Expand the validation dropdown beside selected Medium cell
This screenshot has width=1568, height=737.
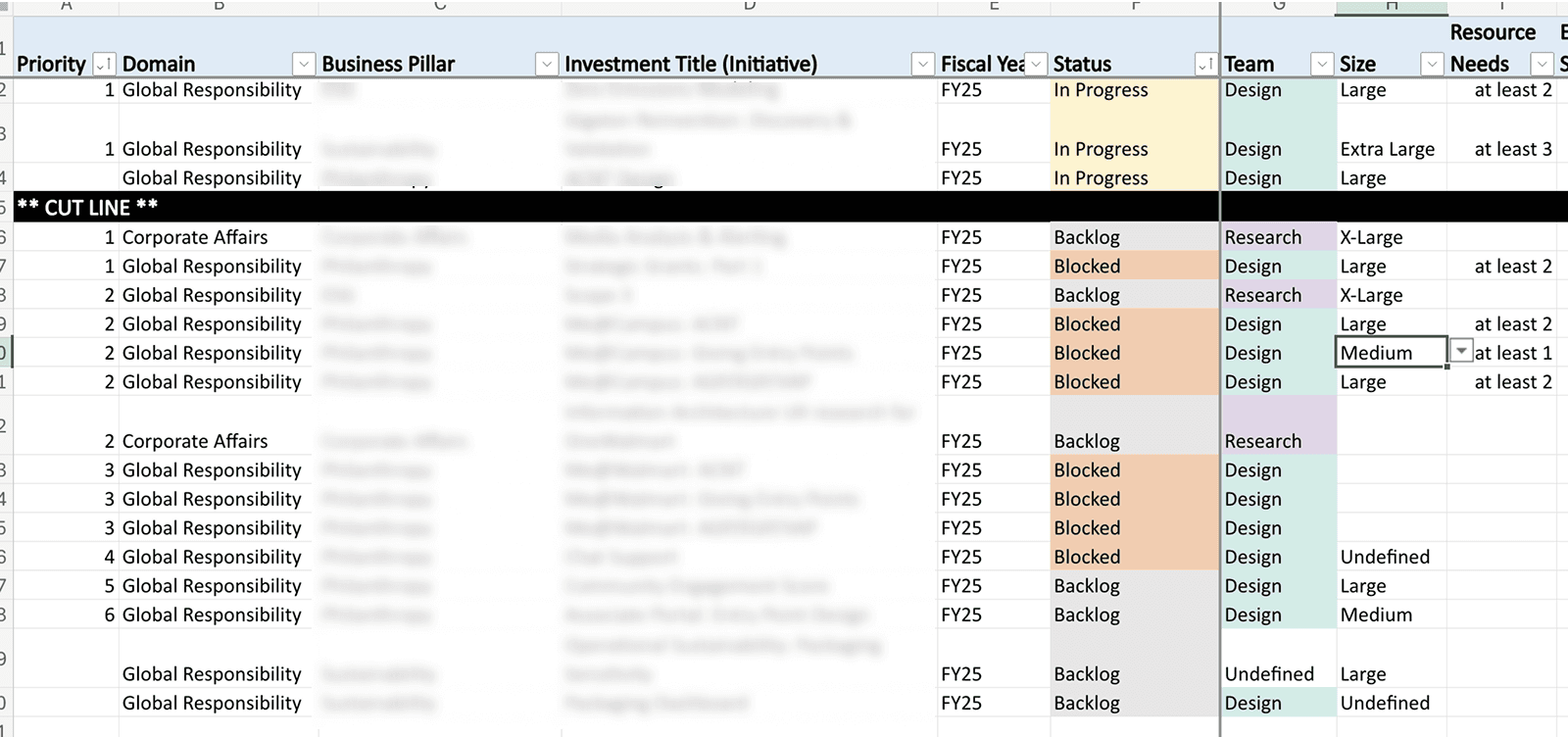coord(1461,352)
